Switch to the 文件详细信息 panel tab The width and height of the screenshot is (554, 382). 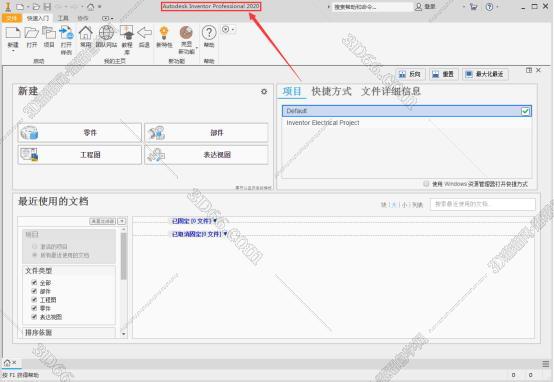coord(391,92)
